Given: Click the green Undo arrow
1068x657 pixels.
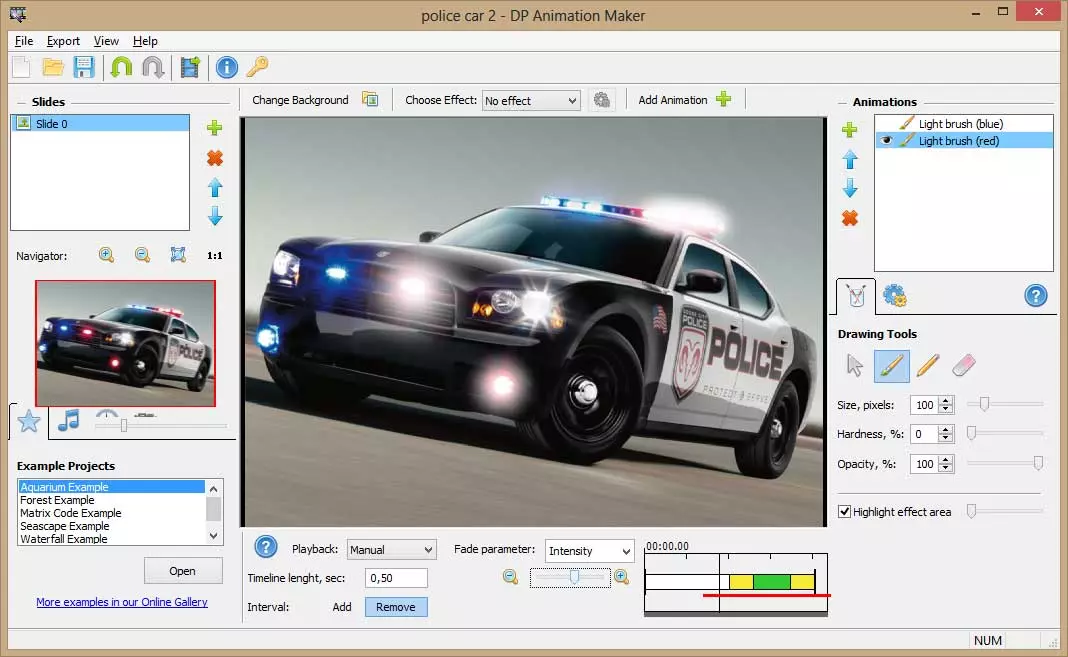Looking at the screenshot, I should point(121,67).
